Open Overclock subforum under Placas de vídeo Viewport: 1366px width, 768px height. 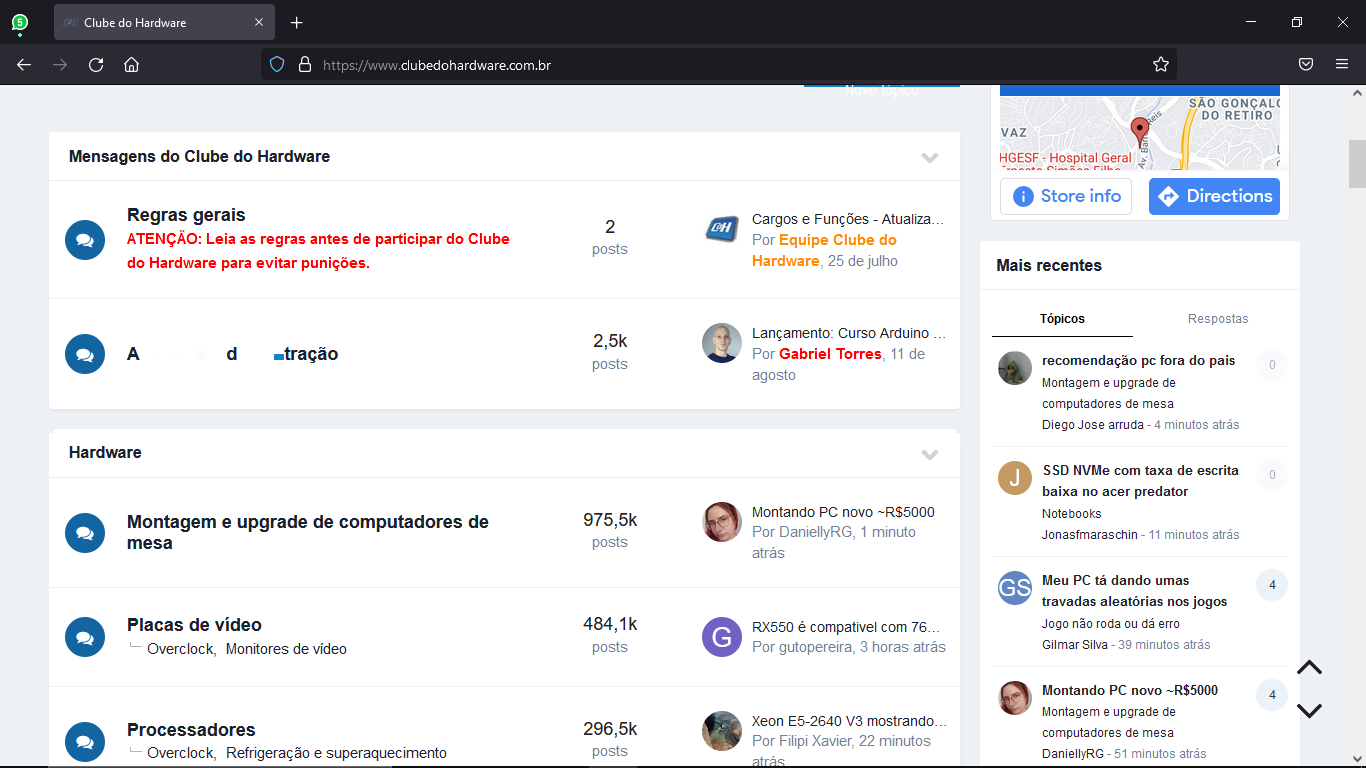[181, 649]
